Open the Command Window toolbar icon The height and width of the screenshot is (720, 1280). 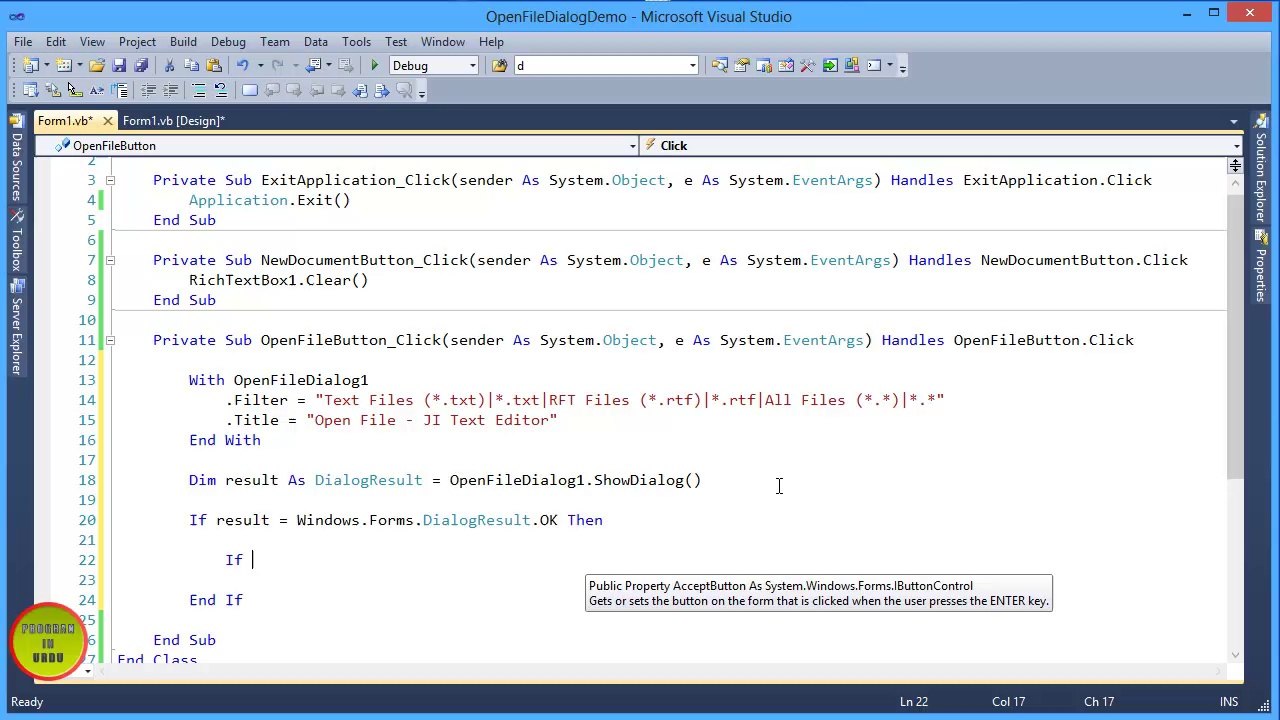pos(874,66)
